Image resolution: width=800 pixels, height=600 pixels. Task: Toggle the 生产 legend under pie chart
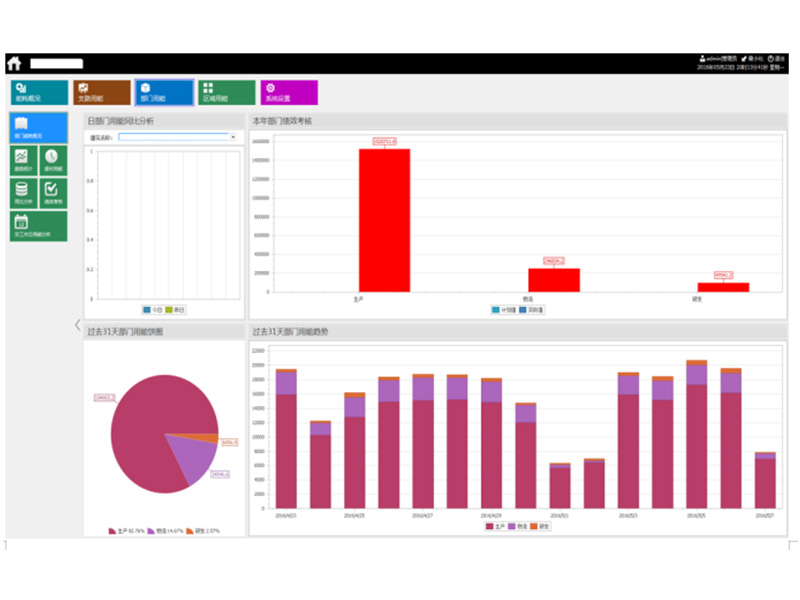127,531
